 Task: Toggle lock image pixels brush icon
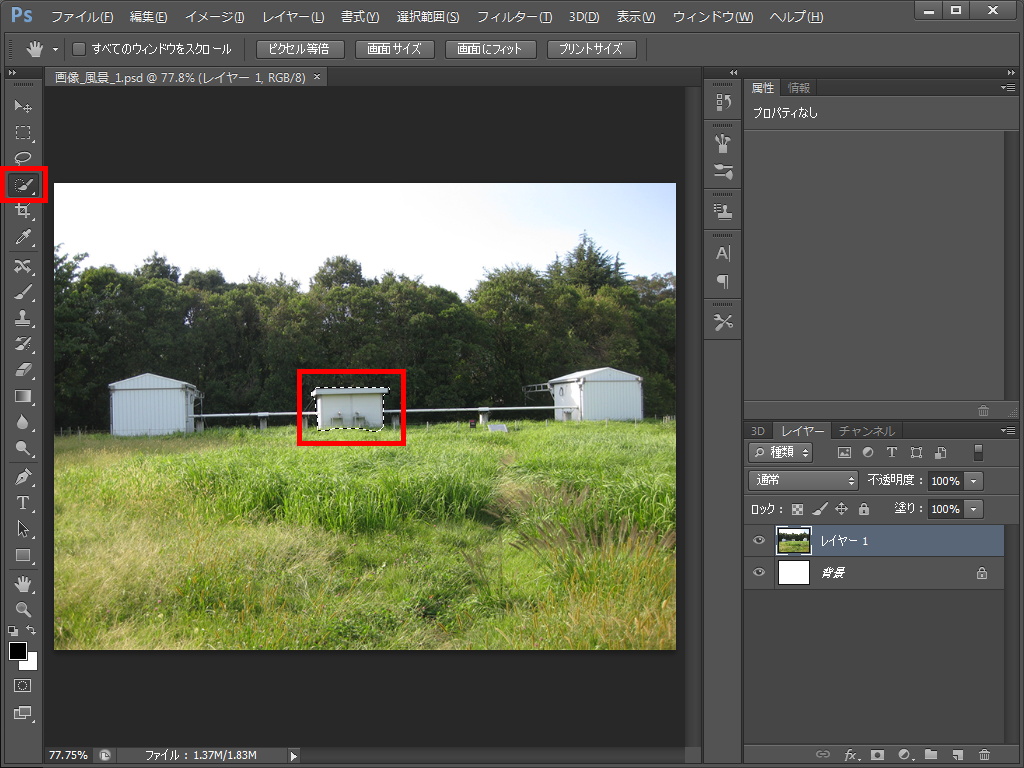click(820, 509)
